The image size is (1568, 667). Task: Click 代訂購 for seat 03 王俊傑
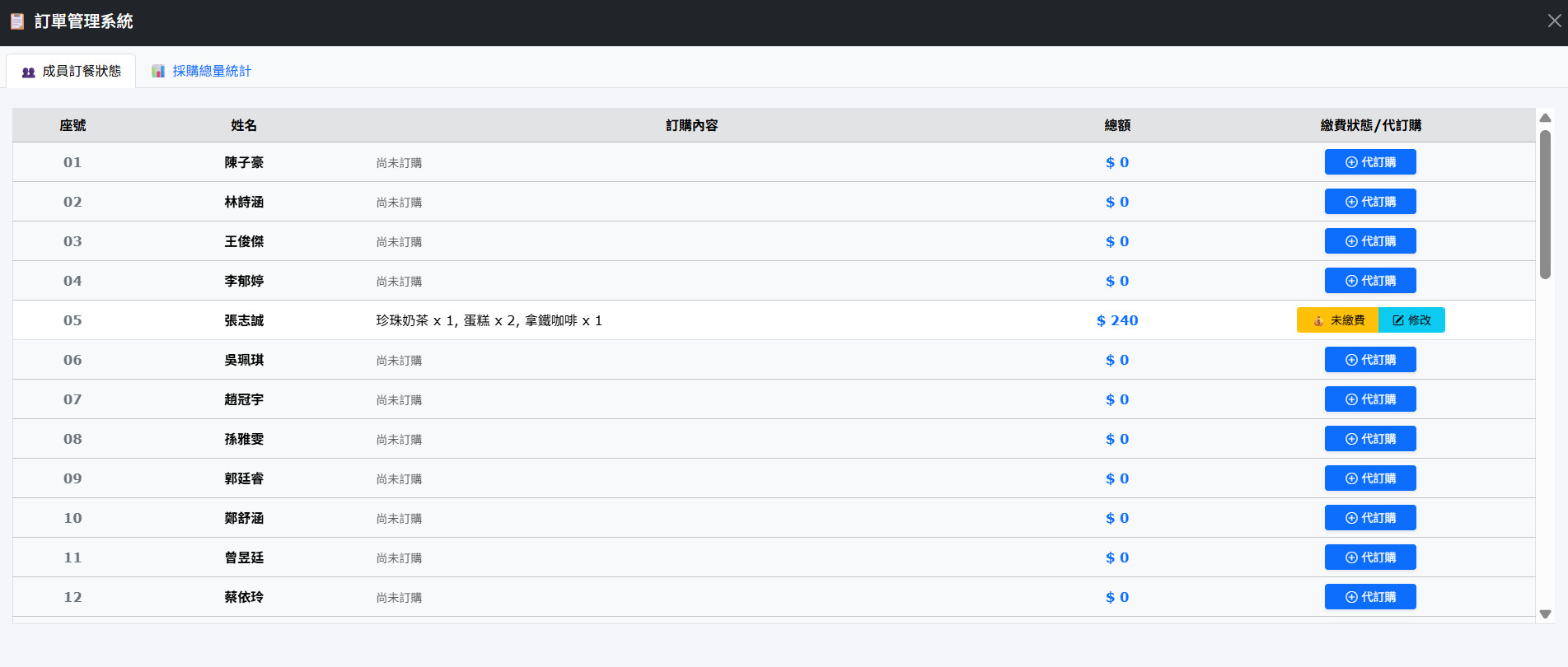coord(1369,241)
